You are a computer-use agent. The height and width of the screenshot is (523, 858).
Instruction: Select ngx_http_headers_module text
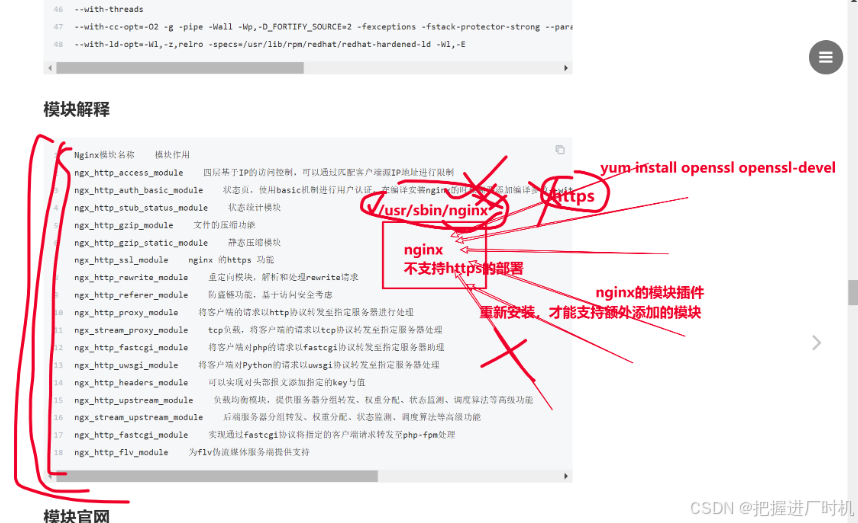(131, 382)
